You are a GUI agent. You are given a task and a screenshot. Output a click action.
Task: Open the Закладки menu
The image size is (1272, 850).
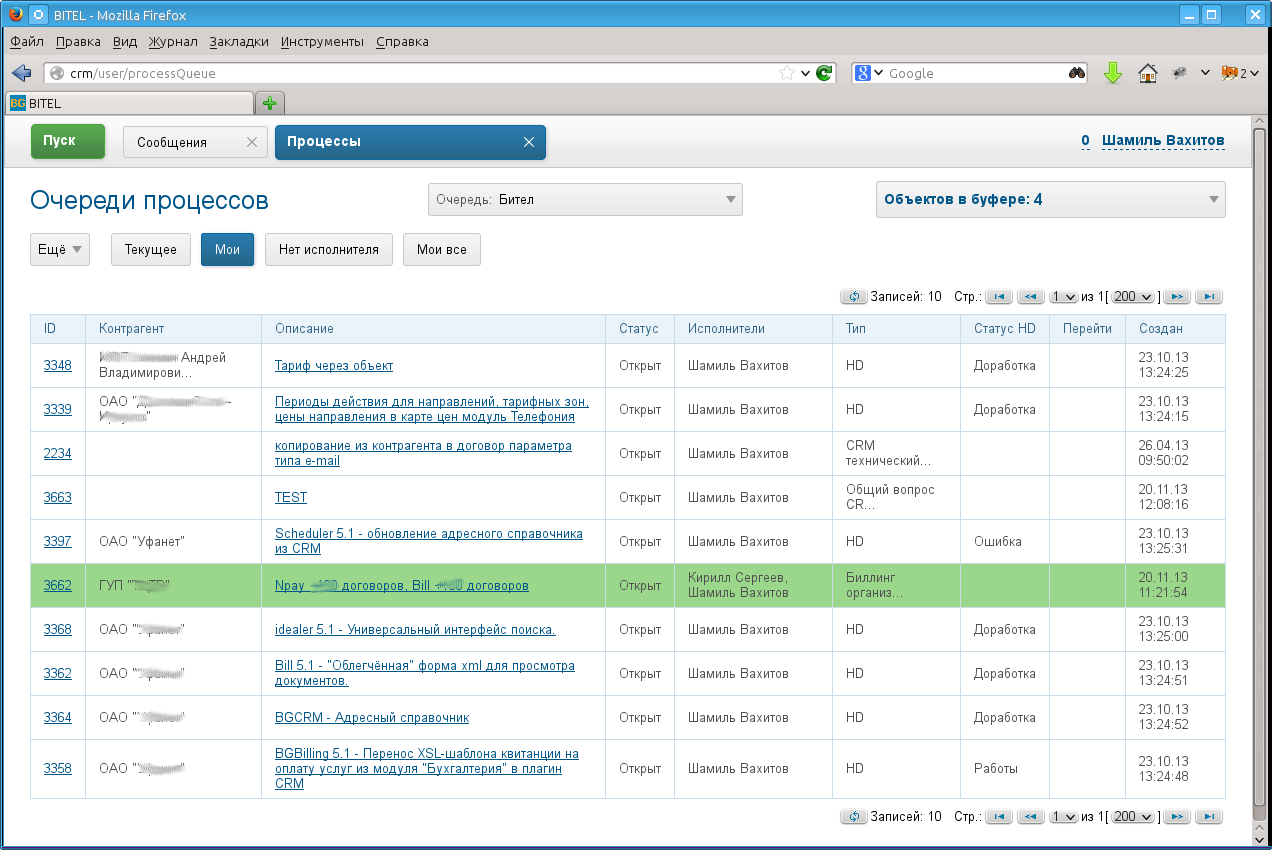[239, 42]
